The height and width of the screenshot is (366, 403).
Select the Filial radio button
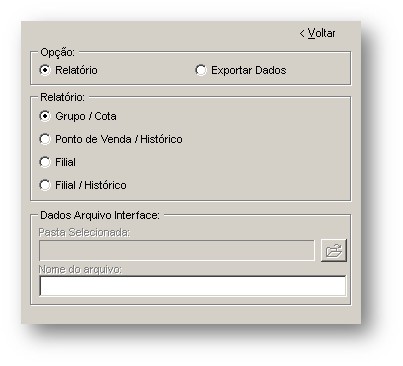[45, 162]
